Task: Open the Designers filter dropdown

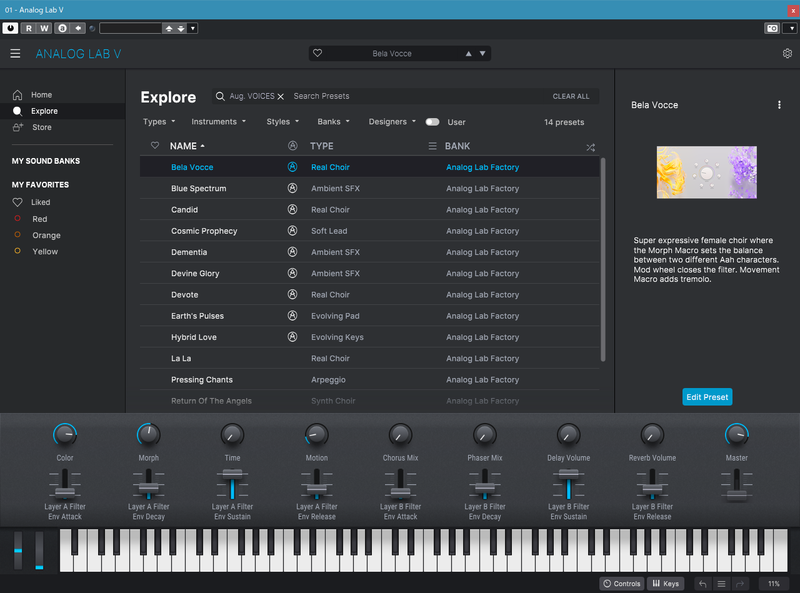Action: (392, 122)
